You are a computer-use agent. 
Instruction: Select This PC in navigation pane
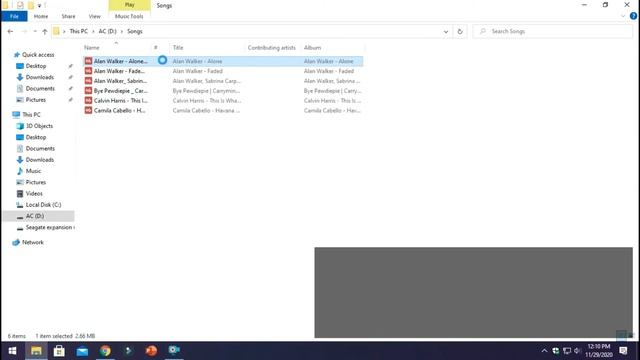(x=31, y=115)
